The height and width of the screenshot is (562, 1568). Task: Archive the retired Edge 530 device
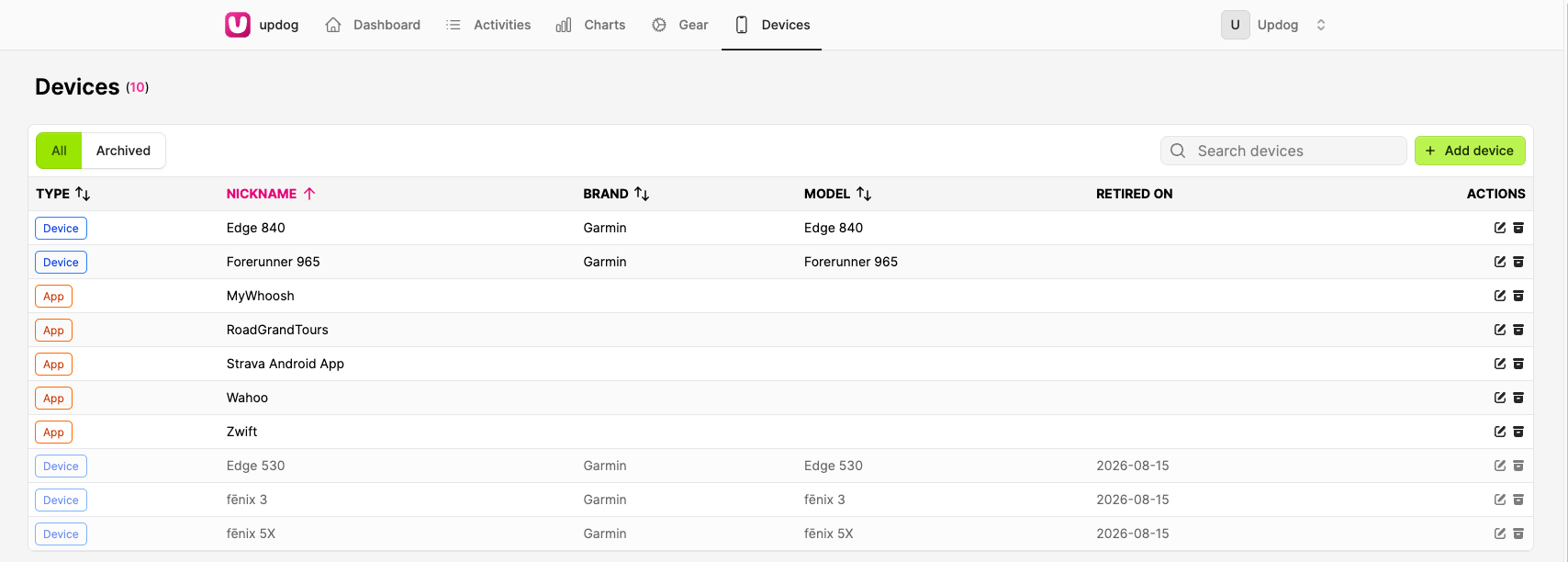[x=1518, y=466]
